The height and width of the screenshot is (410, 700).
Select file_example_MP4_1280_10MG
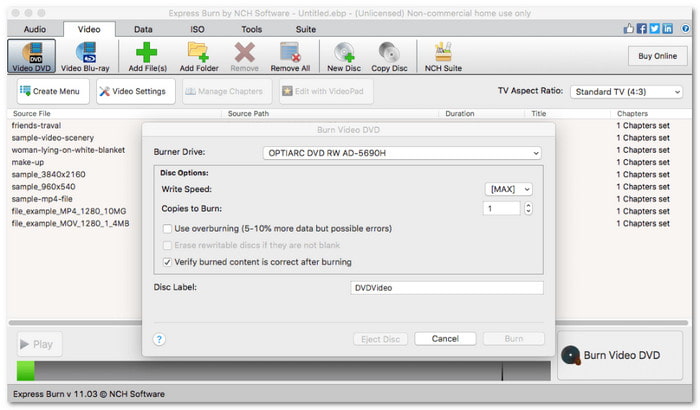pyautogui.click(x=69, y=211)
